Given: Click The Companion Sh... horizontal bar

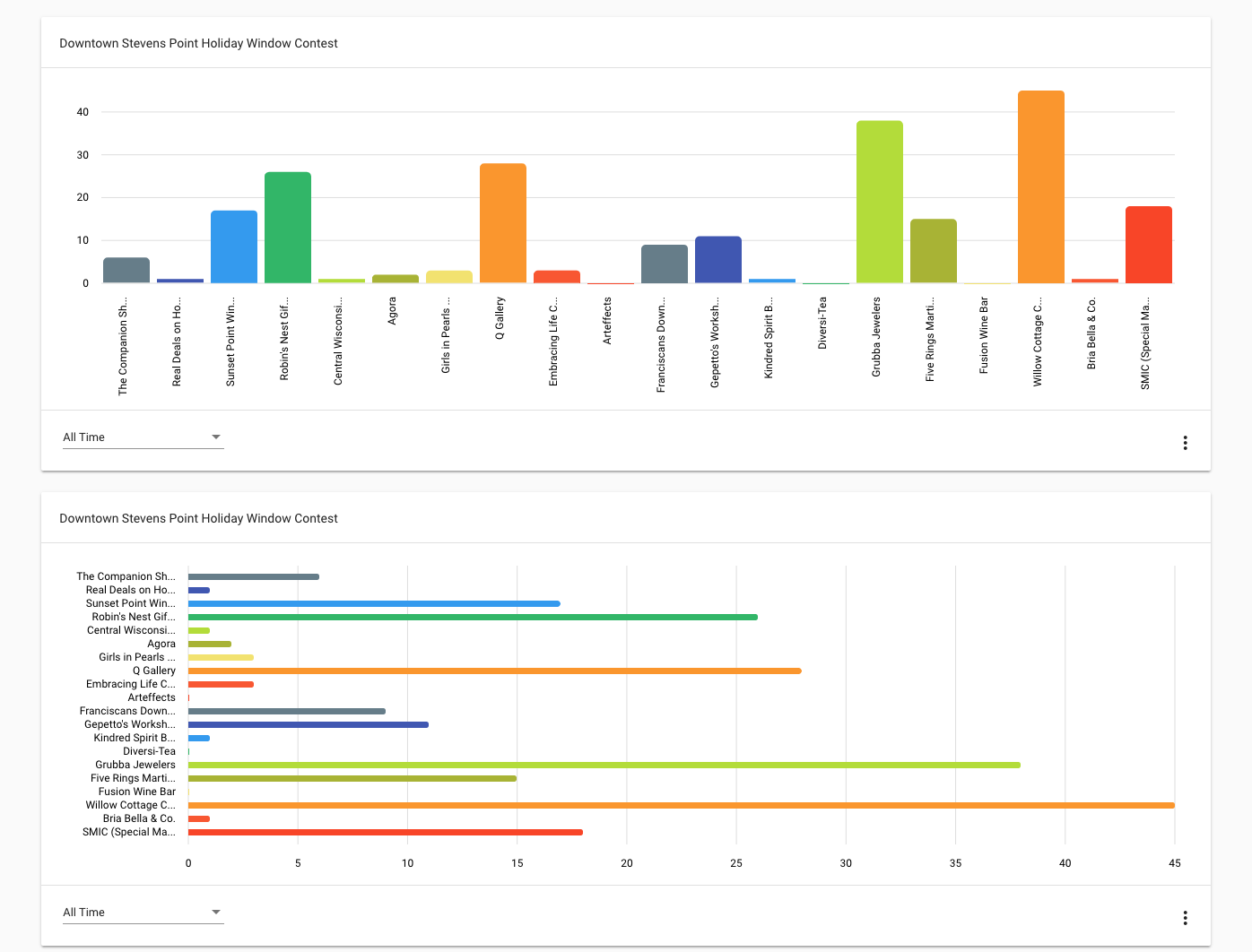Looking at the screenshot, I should [254, 576].
